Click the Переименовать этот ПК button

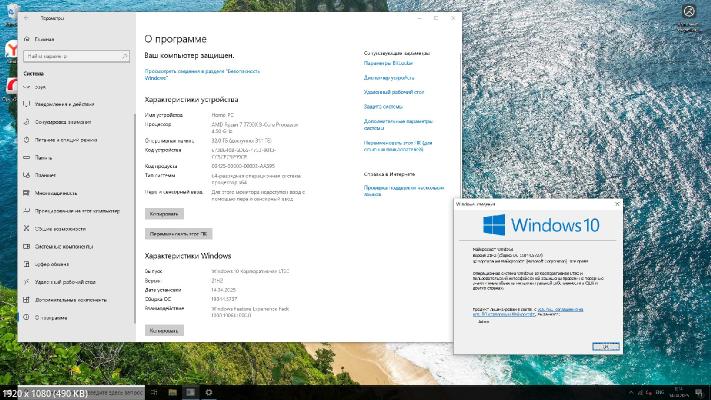(179, 234)
